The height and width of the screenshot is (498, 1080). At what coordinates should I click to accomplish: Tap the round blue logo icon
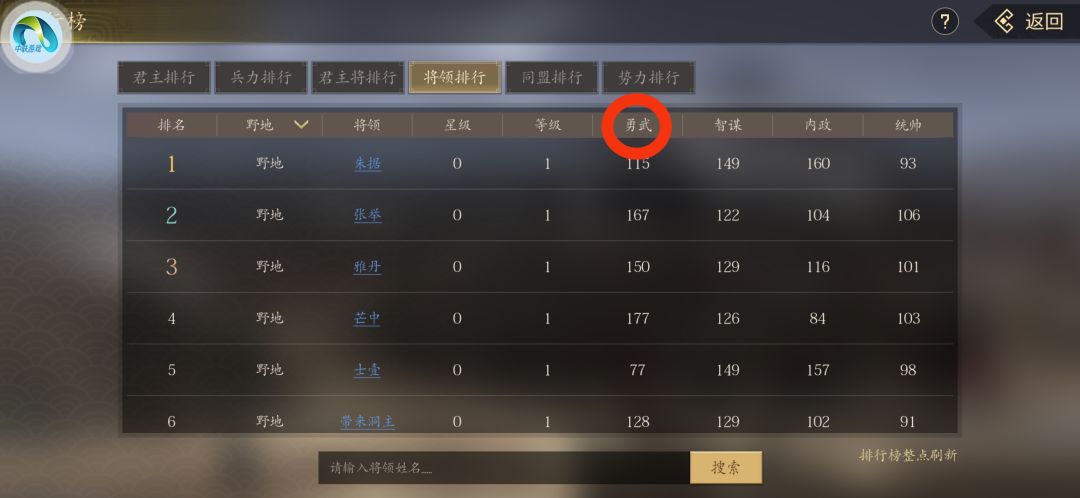pos(37,37)
